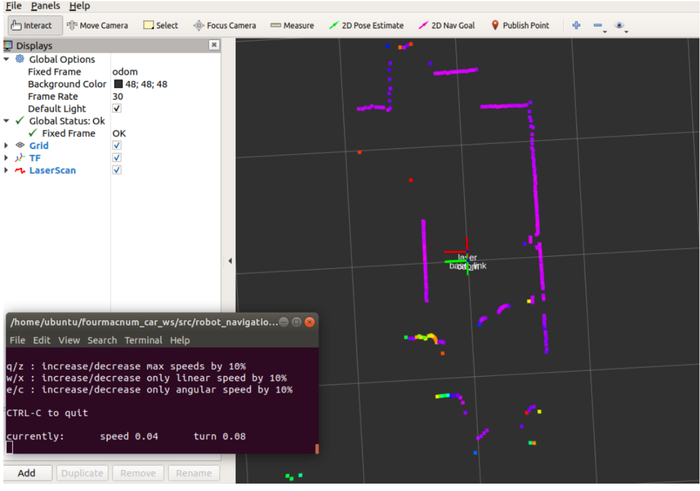Screen dimensions: 700x491
Task: Open the Panels menu
Action: pyautogui.click(x=45, y=6)
